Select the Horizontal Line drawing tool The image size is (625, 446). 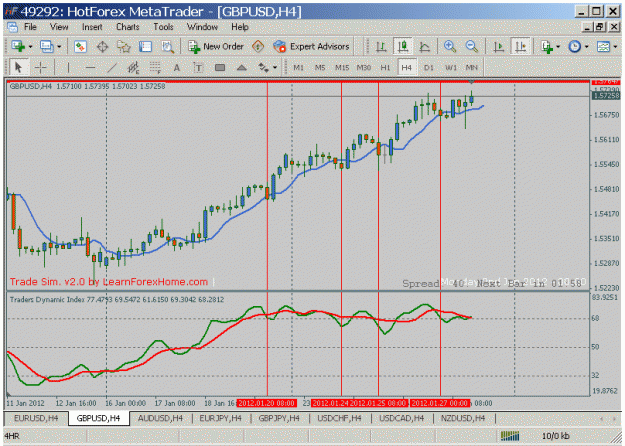click(90, 68)
